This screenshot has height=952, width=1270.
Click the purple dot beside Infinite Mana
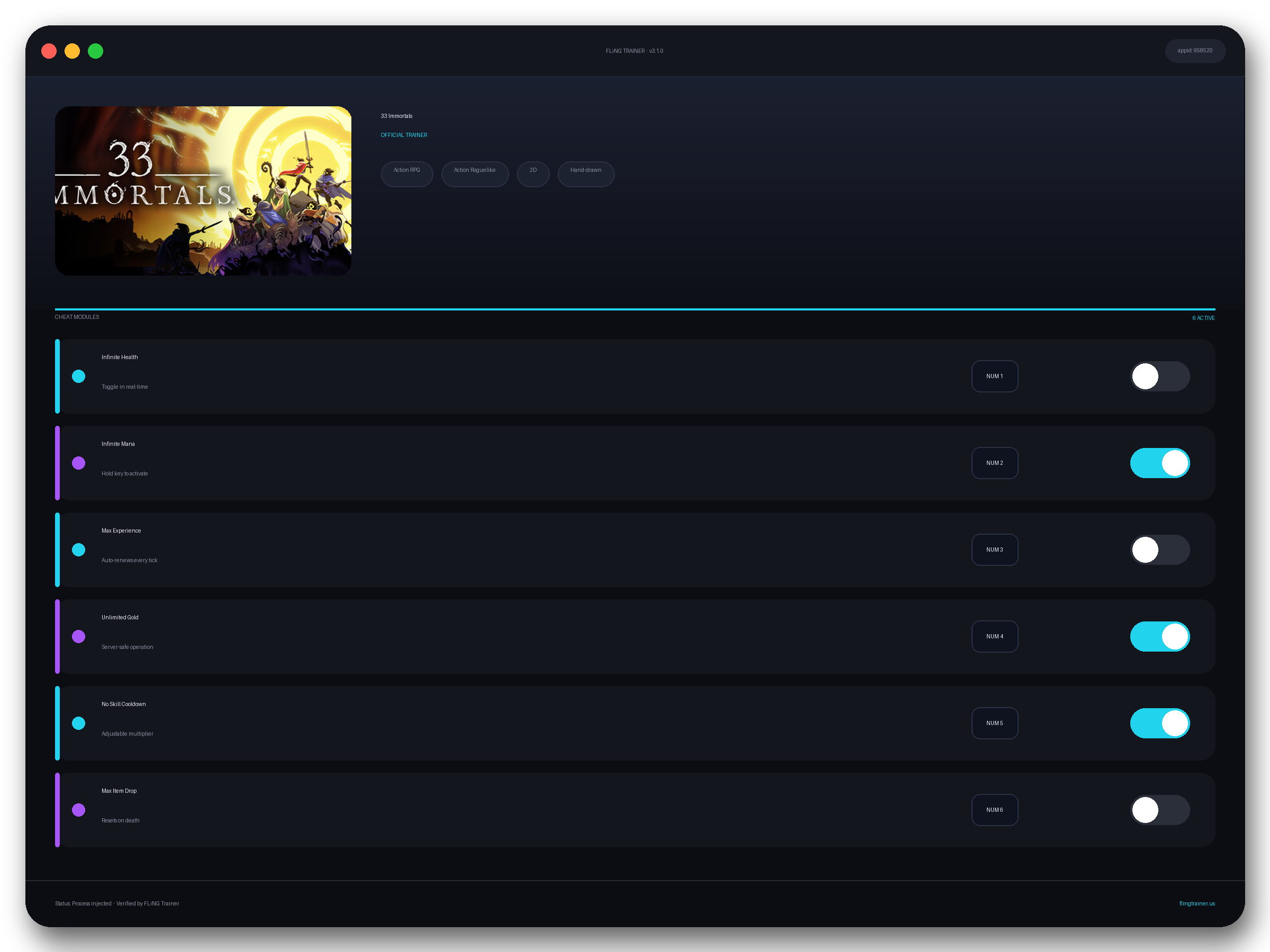[79, 463]
